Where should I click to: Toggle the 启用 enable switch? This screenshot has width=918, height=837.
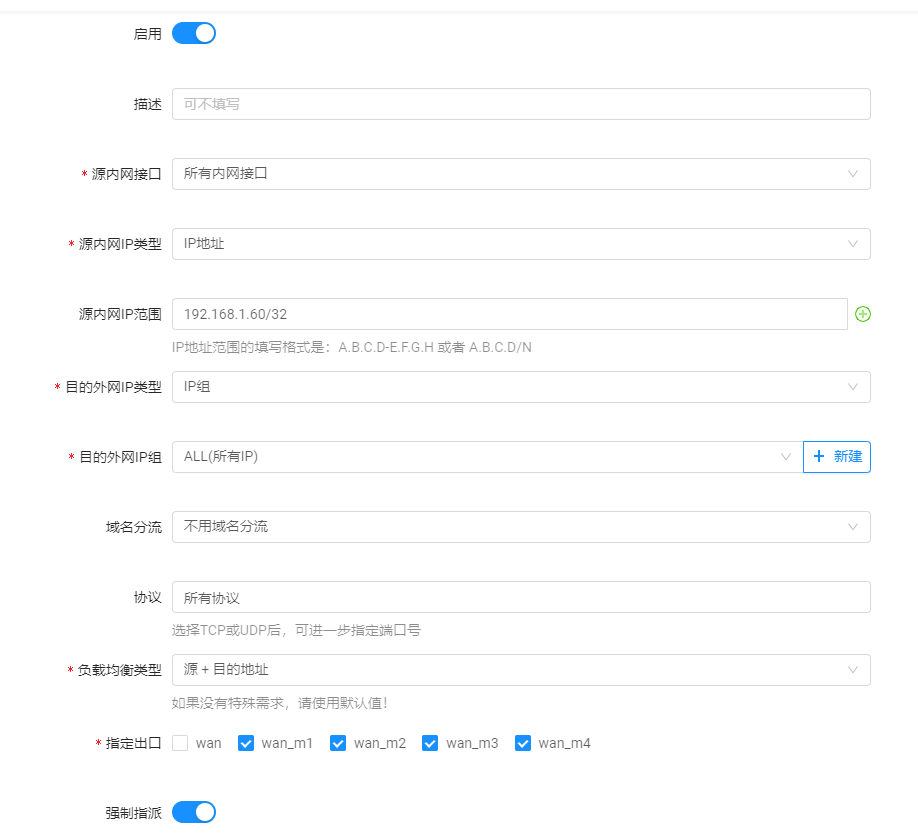pos(194,33)
